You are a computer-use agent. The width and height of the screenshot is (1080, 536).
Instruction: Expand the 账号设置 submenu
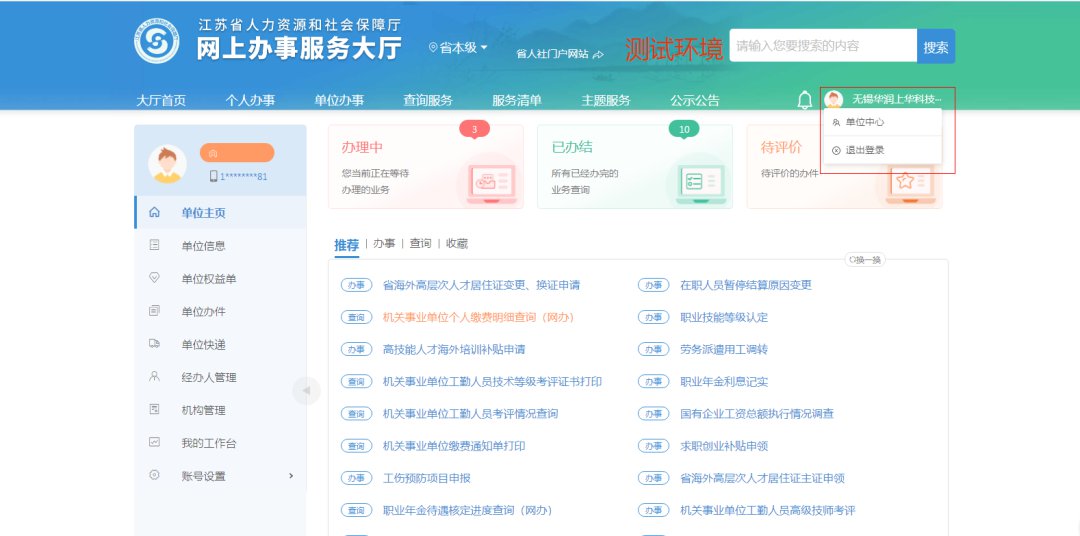point(291,476)
